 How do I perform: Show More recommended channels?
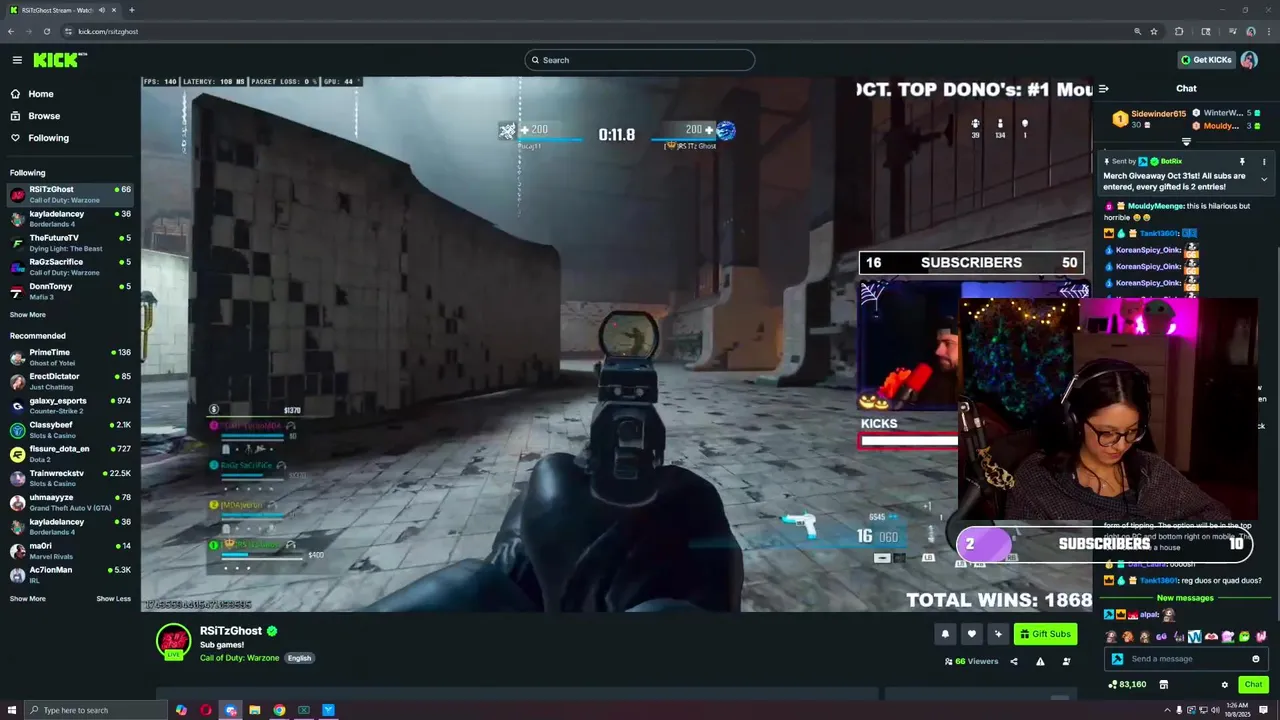(x=28, y=599)
